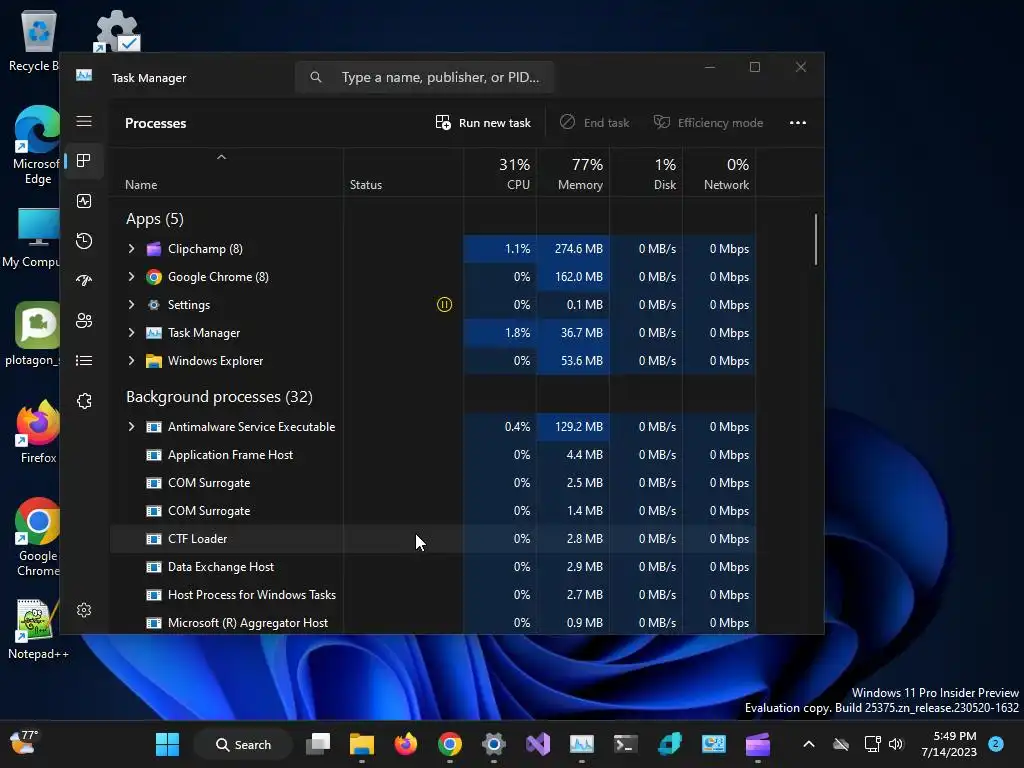The width and height of the screenshot is (1024, 768).
Task: Open Clipchamp from the taskbar
Action: click(758, 744)
